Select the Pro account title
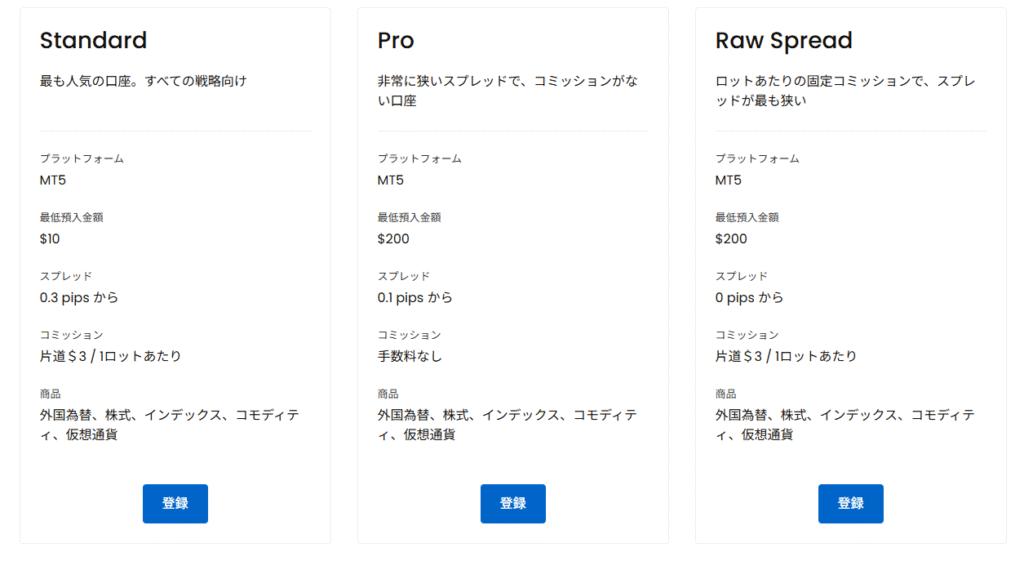 [x=395, y=41]
